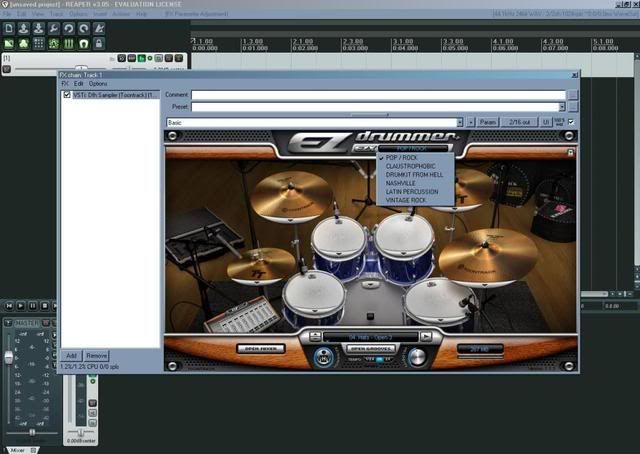This screenshot has height=454, width=640.
Task: Click the Undo toolbar icon
Action: point(69,28)
